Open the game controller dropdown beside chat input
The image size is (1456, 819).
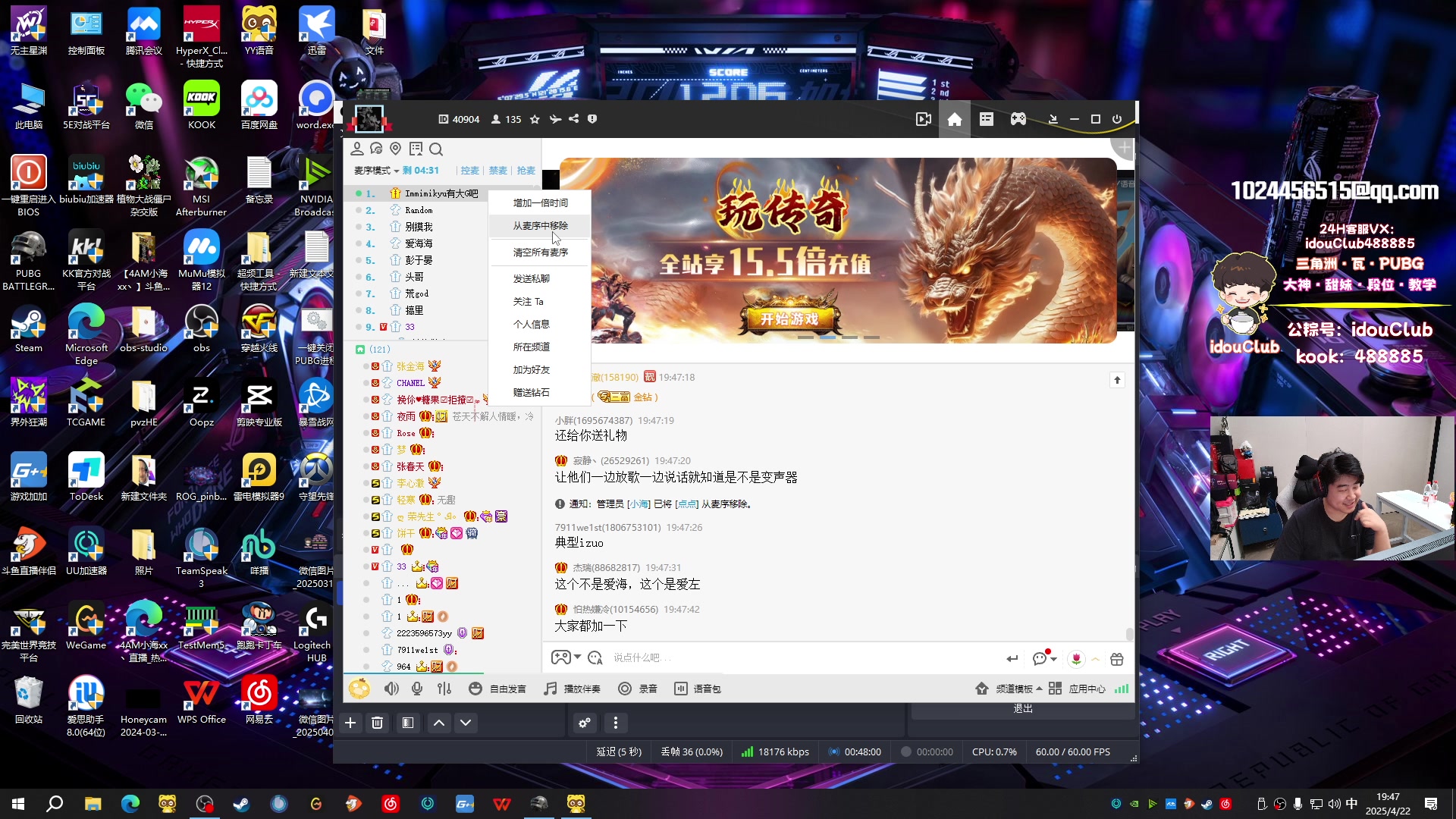[x=577, y=657]
